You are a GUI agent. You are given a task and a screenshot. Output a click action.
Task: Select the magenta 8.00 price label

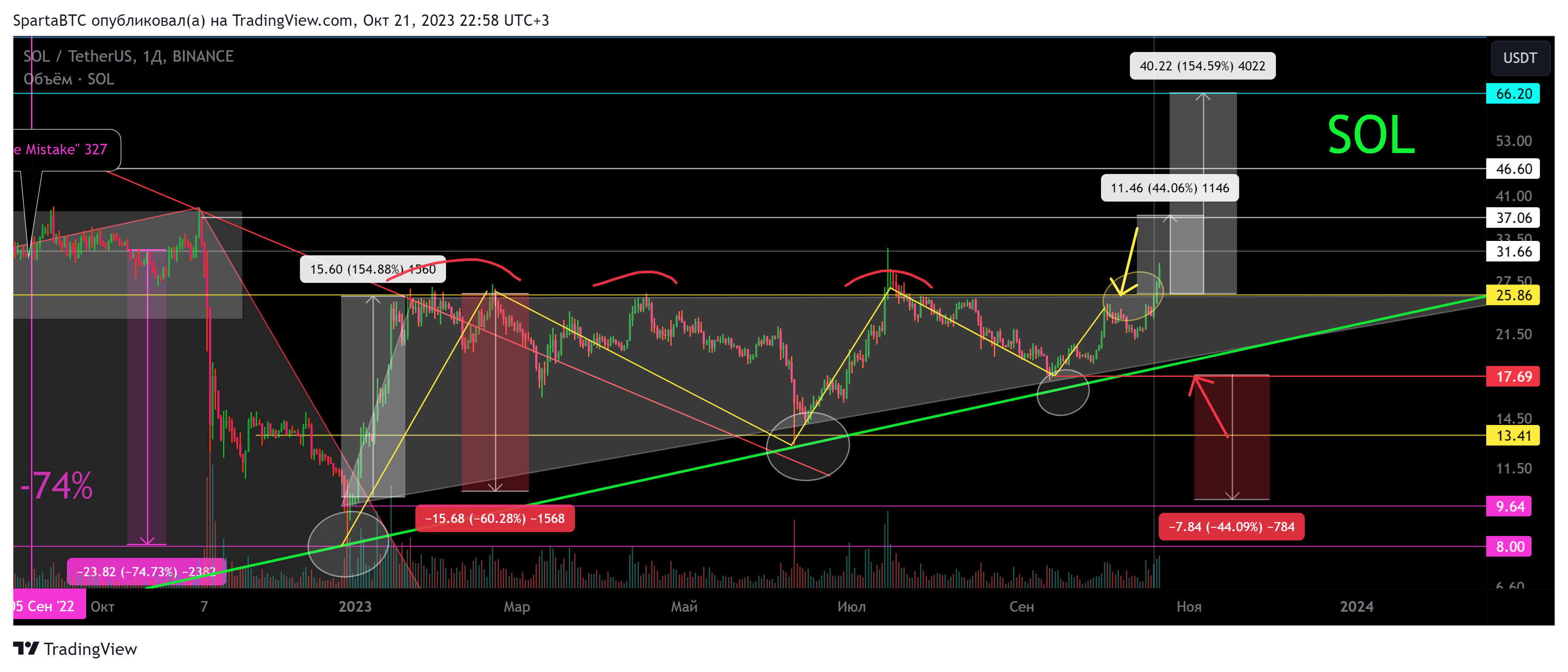tap(1509, 546)
